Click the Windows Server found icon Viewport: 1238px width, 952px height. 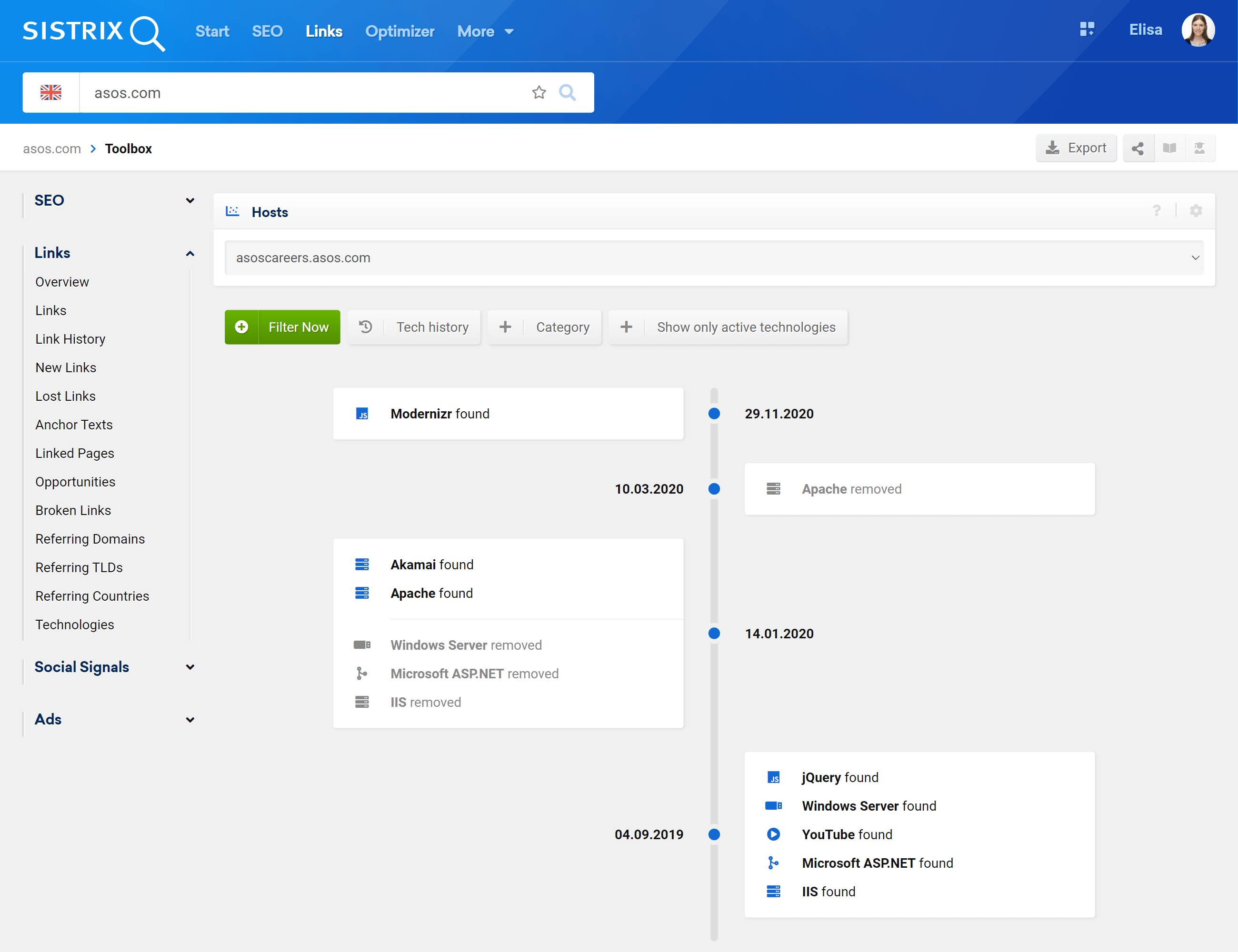tap(773, 806)
